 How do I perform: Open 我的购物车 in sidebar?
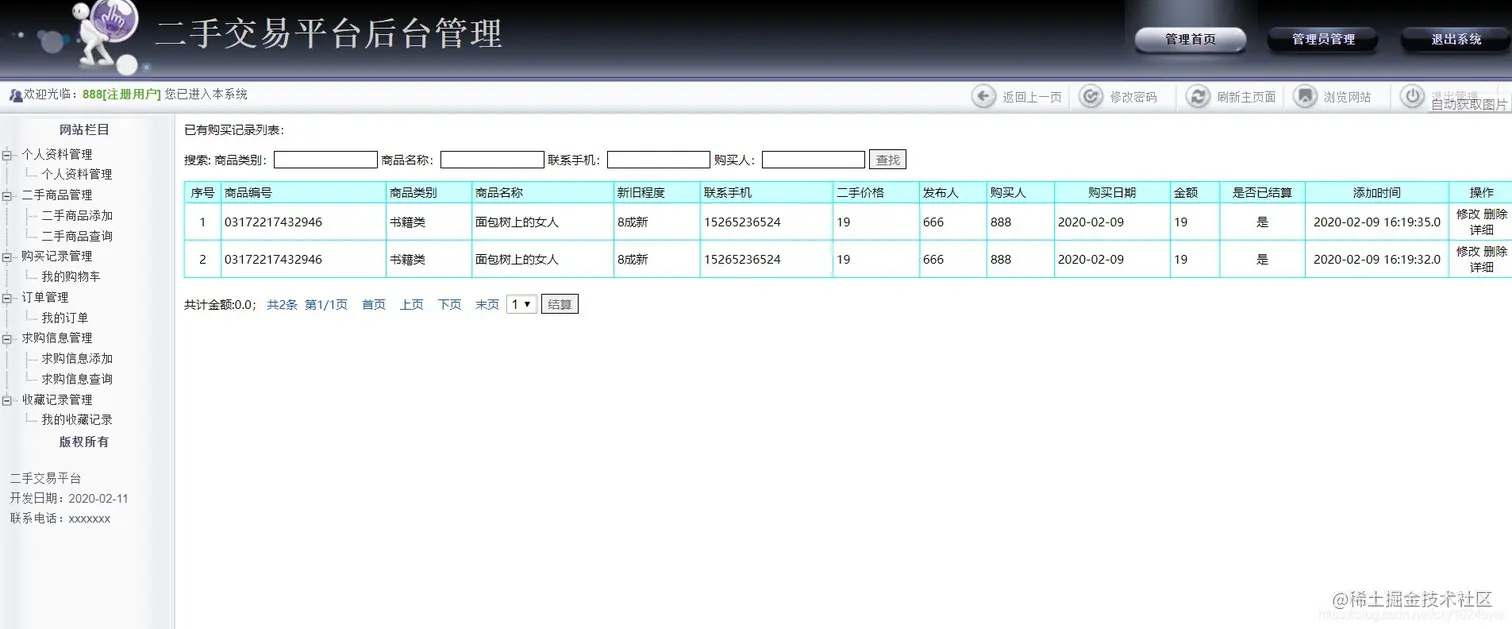click(x=71, y=277)
